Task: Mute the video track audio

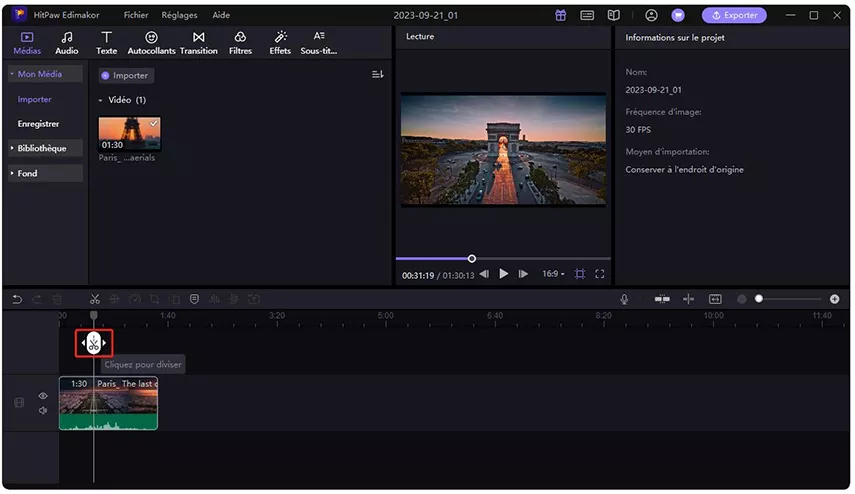Action: (x=43, y=411)
